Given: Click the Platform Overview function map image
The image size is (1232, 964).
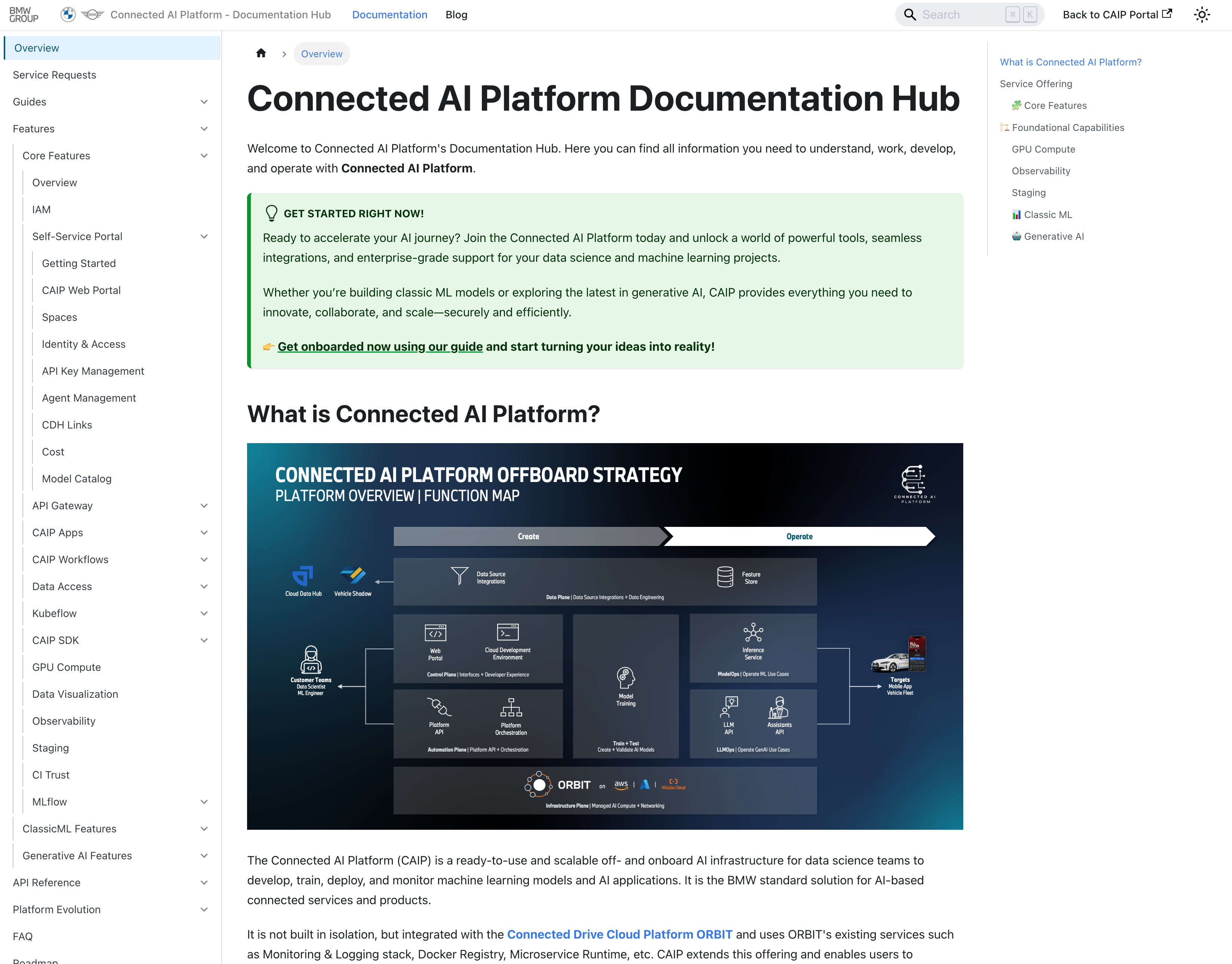Looking at the screenshot, I should 605,637.
